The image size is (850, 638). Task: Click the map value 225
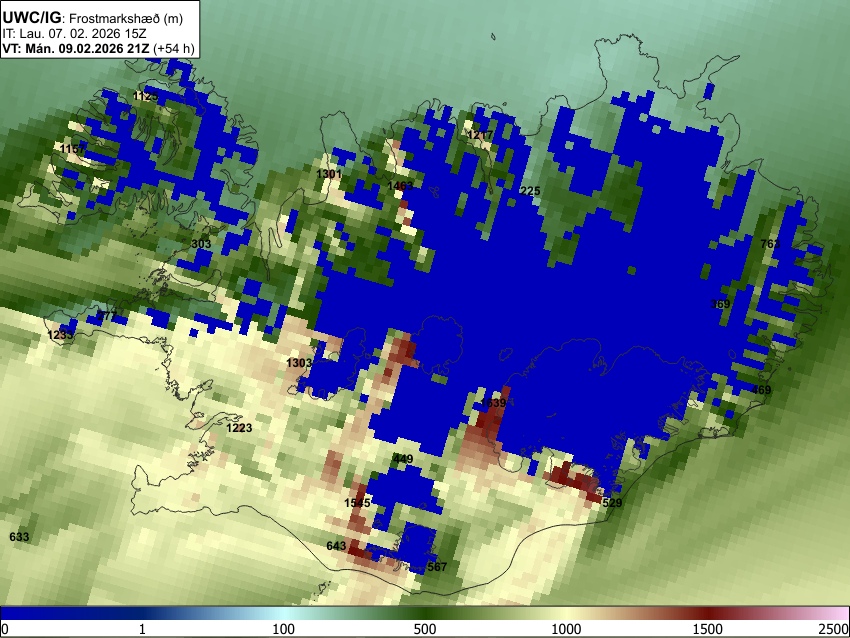tap(530, 191)
